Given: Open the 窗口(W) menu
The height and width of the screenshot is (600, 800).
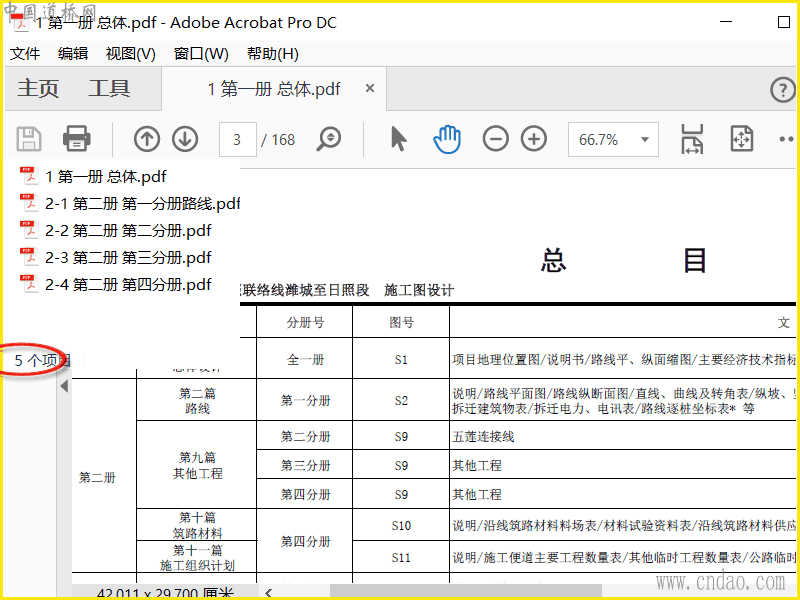Looking at the screenshot, I should 201,54.
